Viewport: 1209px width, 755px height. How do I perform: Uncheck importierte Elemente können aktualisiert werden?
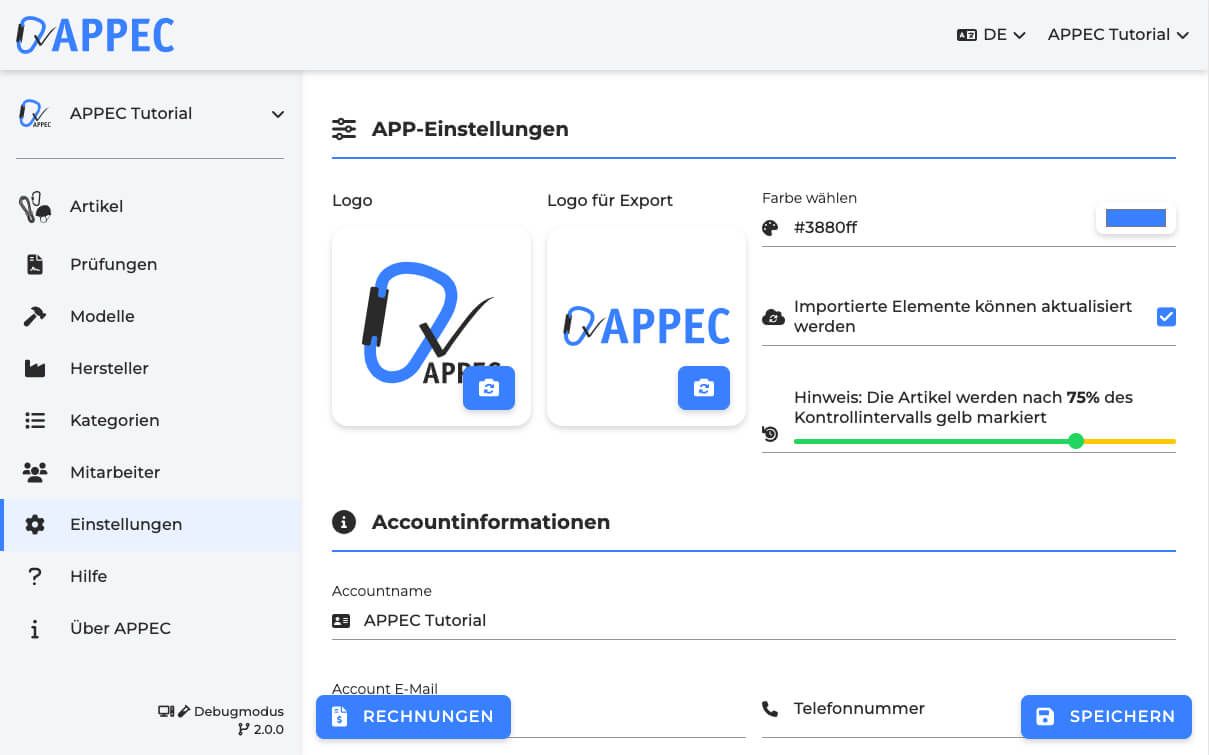(x=1166, y=316)
